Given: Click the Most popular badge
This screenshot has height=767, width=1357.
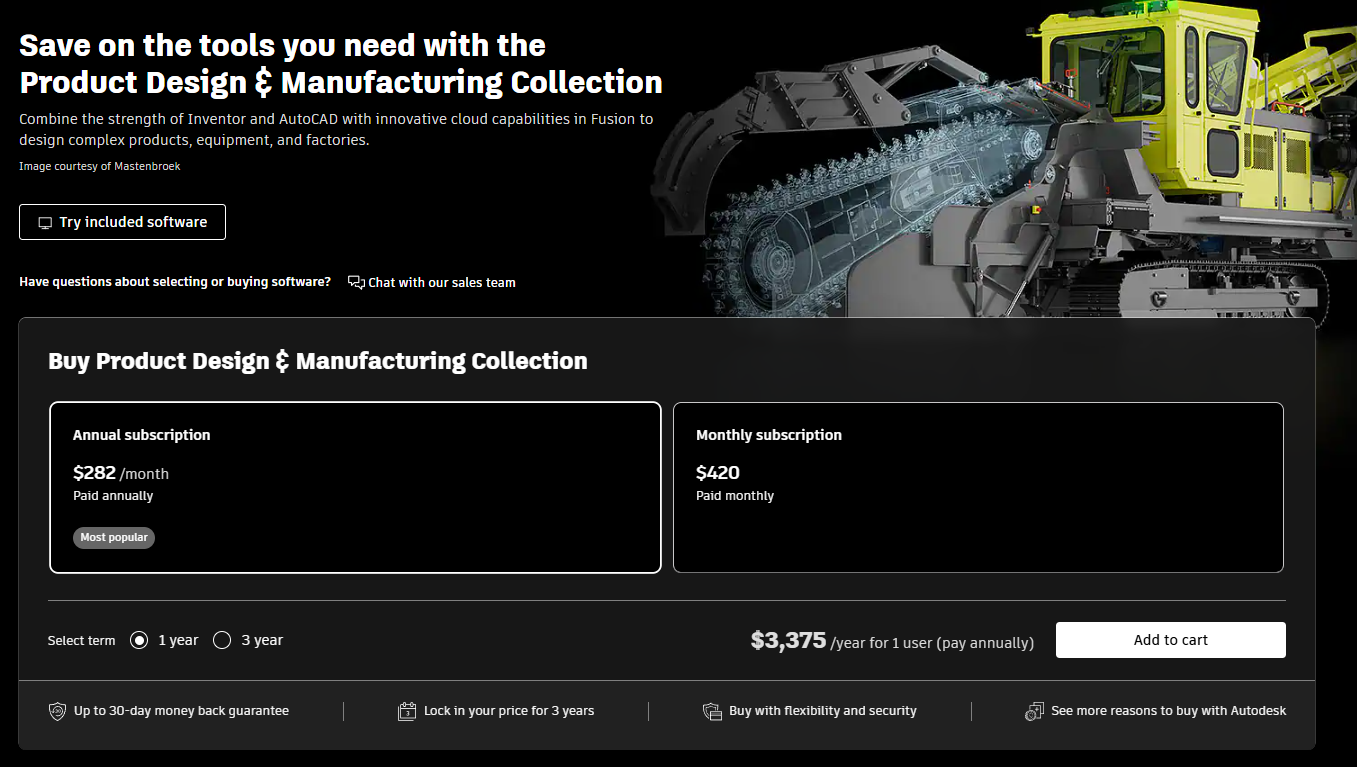Looking at the screenshot, I should coord(114,537).
